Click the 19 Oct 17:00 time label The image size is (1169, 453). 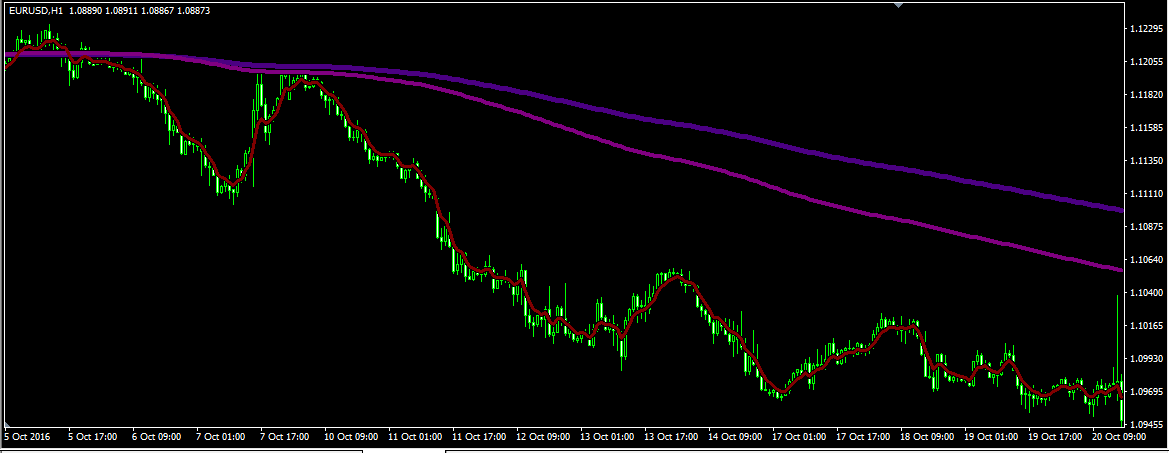tap(1054, 437)
